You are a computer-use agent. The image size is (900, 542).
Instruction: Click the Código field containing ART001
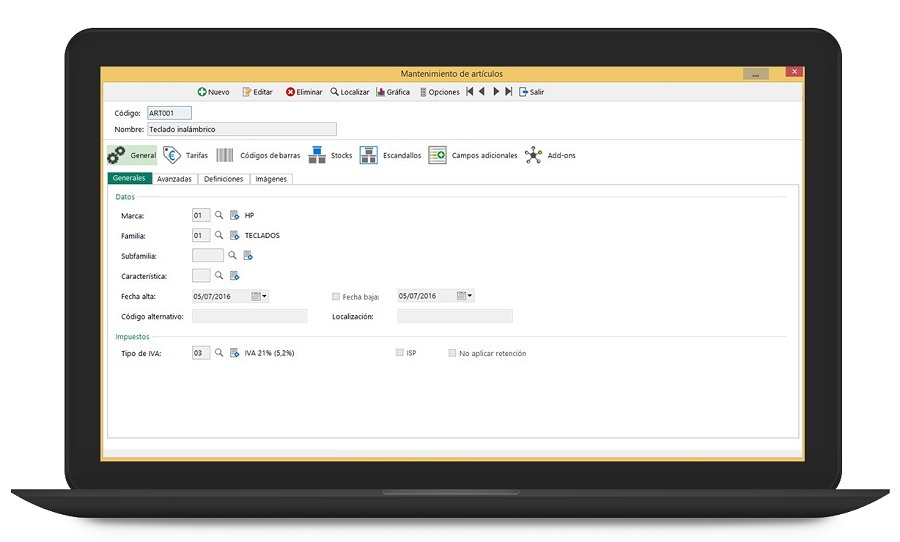click(169, 113)
